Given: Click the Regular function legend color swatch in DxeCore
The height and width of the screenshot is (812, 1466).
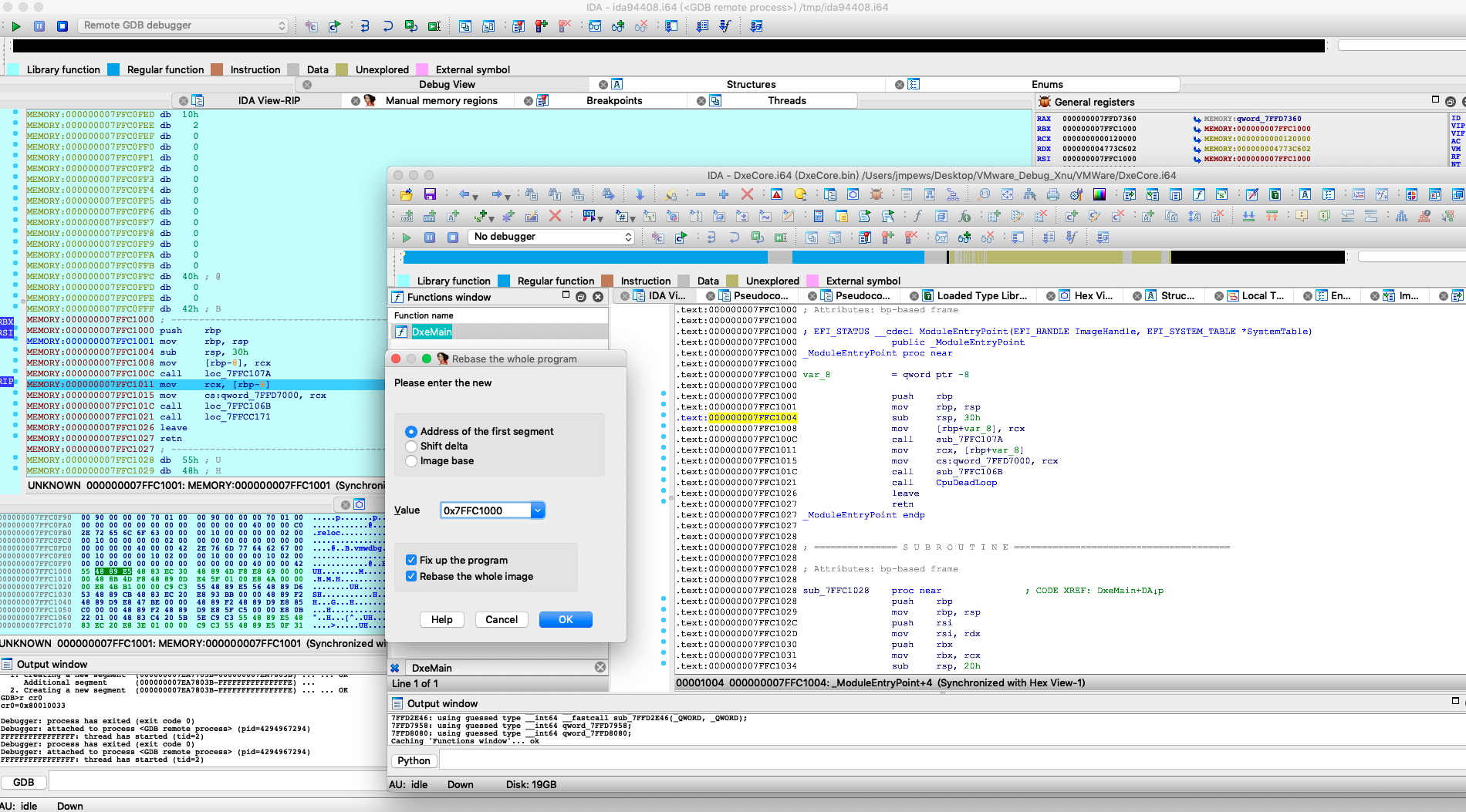Looking at the screenshot, I should pos(504,281).
